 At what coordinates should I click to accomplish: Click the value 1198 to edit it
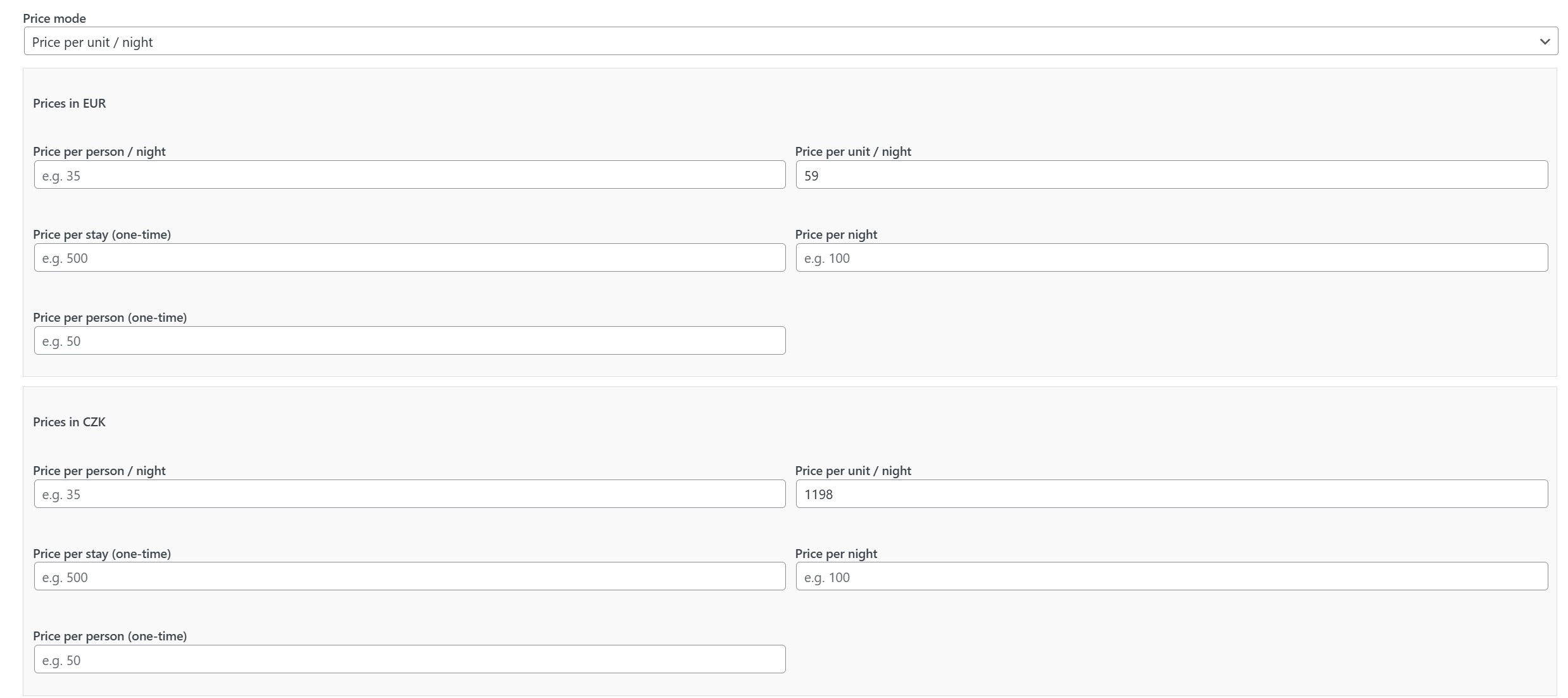[x=818, y=494]
